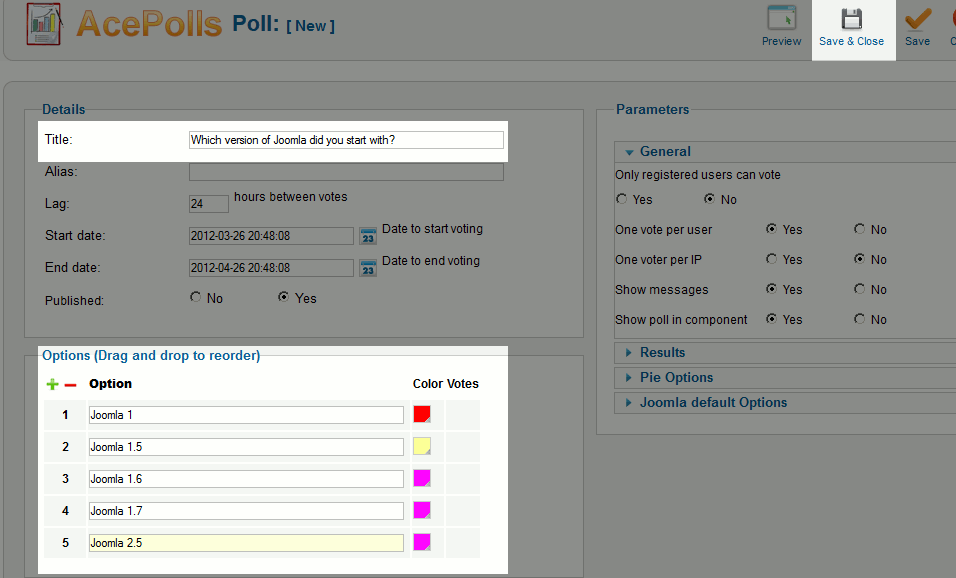Click the Save checkmark icon
Viewport: 956px width, 578px height.
[x=917, y=19]
